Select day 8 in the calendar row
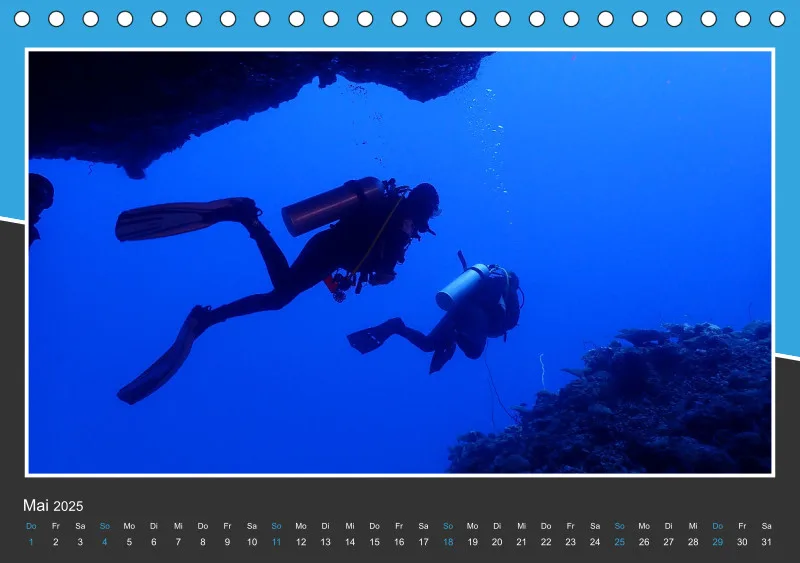 coord(203,542)
